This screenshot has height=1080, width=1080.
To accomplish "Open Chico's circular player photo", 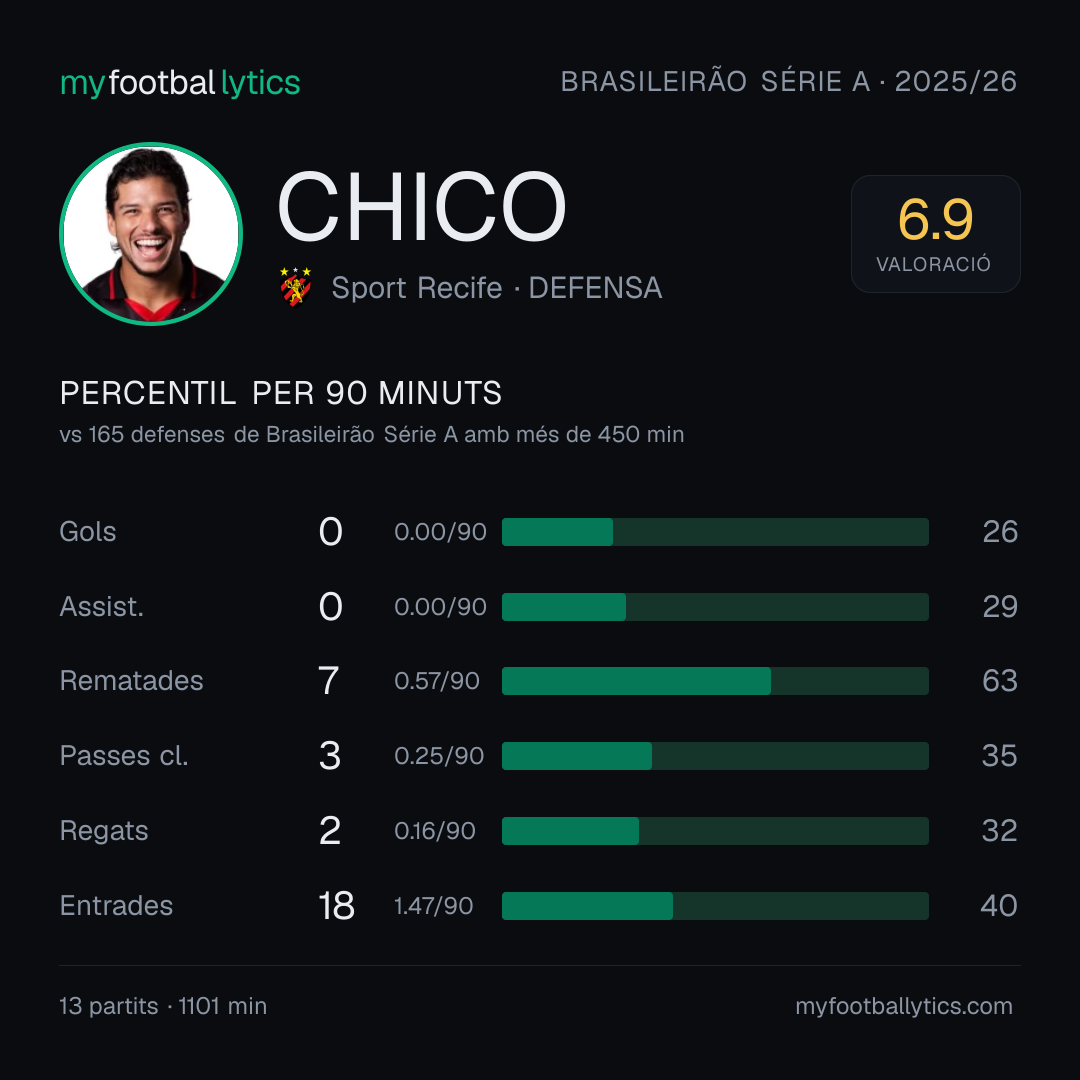I will point(151,233).
